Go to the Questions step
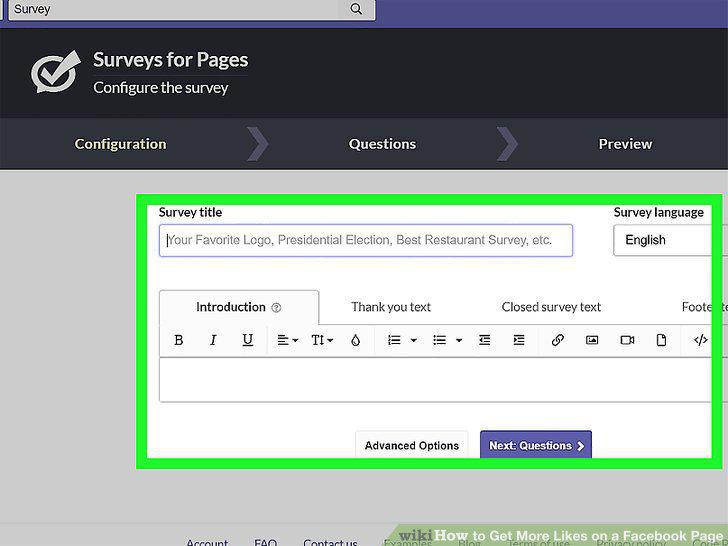This screenshot has width=728, height=546. [382, 144]
